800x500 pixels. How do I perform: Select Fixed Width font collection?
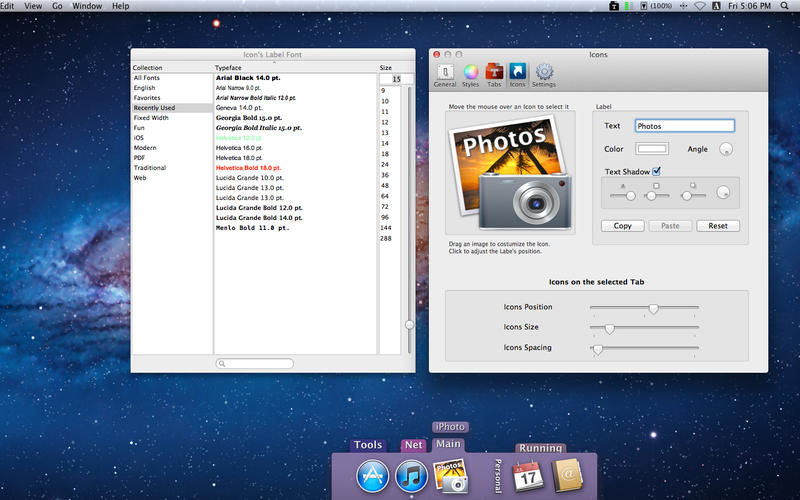pos(151,118)
